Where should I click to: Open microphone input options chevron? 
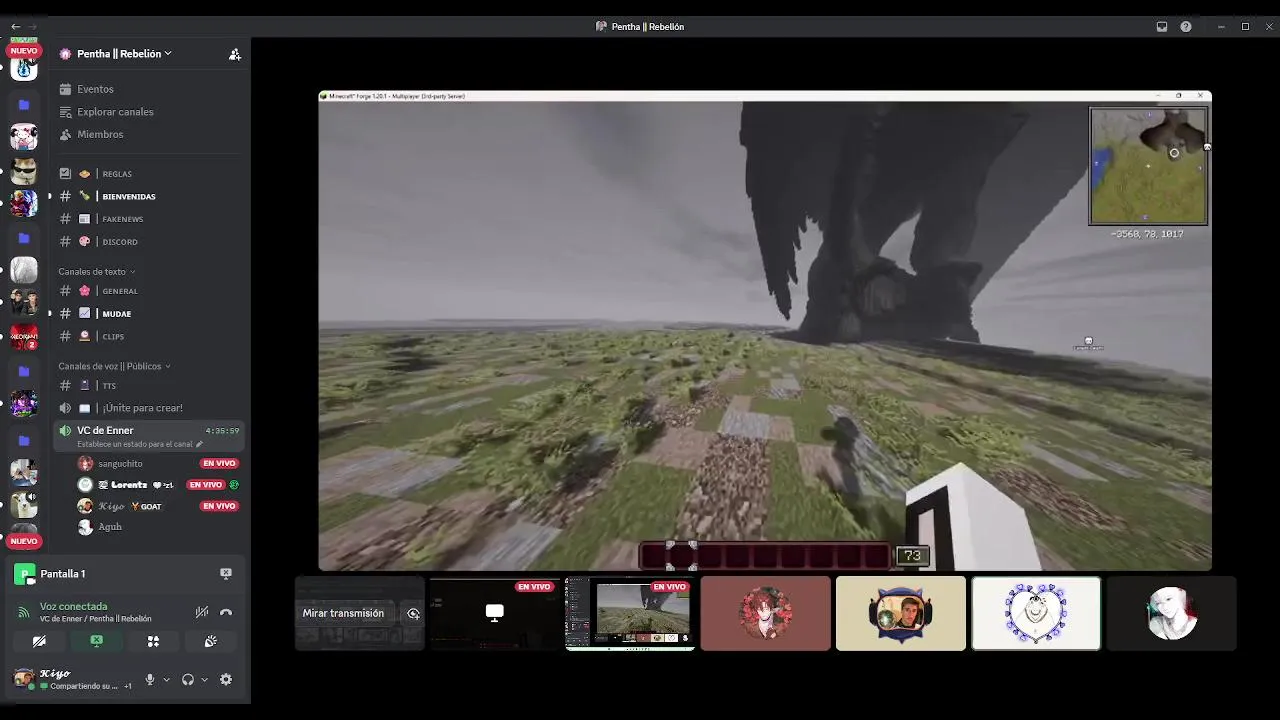point(166,680)
